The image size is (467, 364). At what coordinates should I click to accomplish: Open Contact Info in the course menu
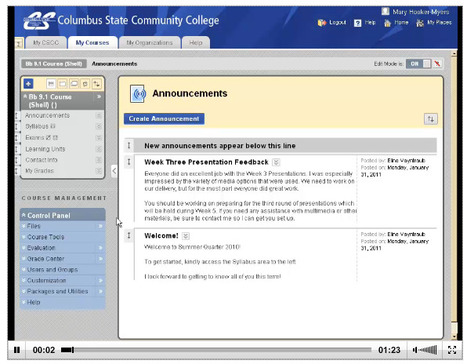pos(41,160)
